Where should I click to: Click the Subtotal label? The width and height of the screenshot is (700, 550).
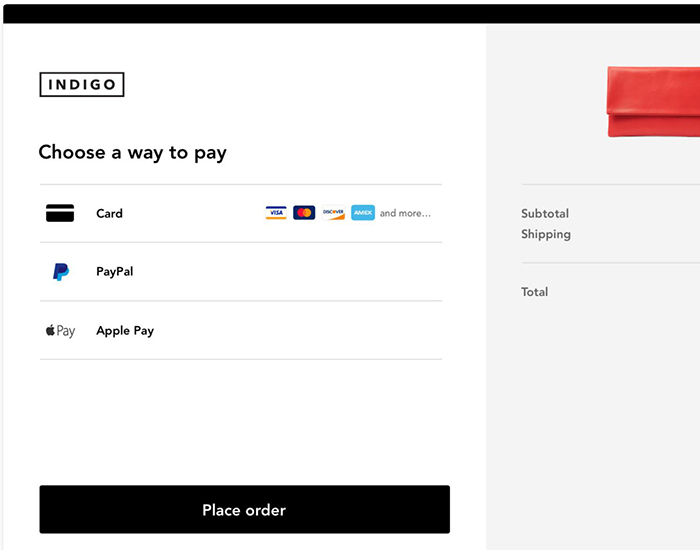click(x=545, y=214)
